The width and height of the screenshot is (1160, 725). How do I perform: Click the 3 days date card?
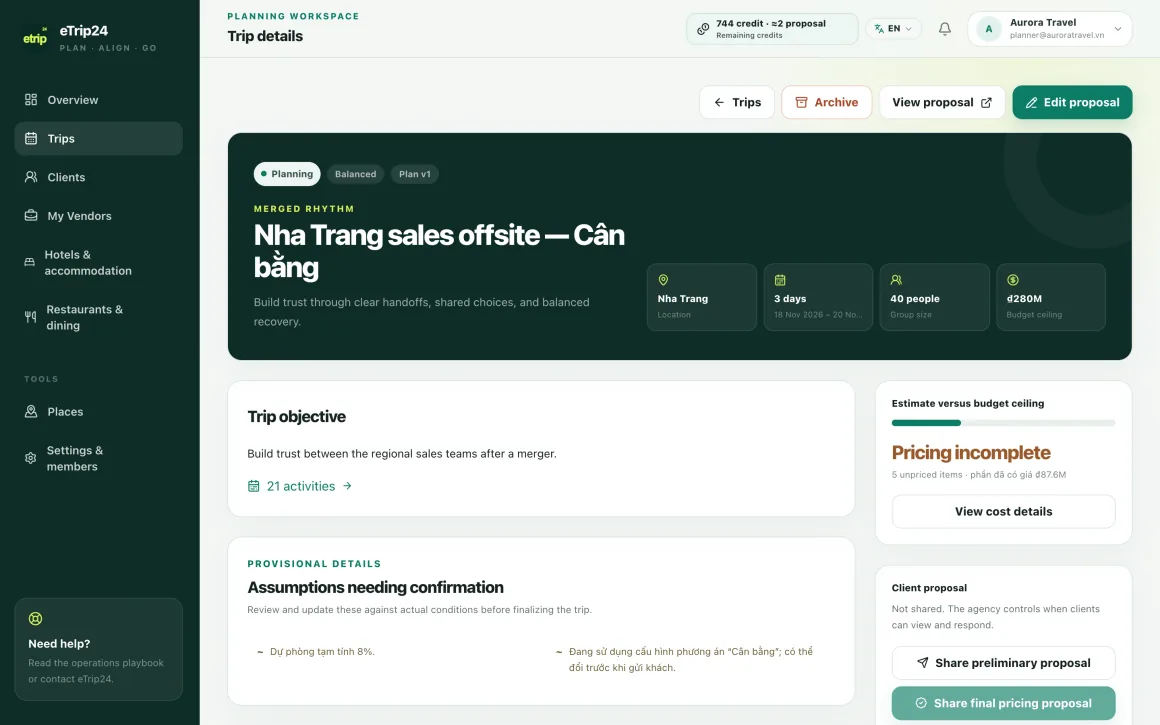(818, 297)
